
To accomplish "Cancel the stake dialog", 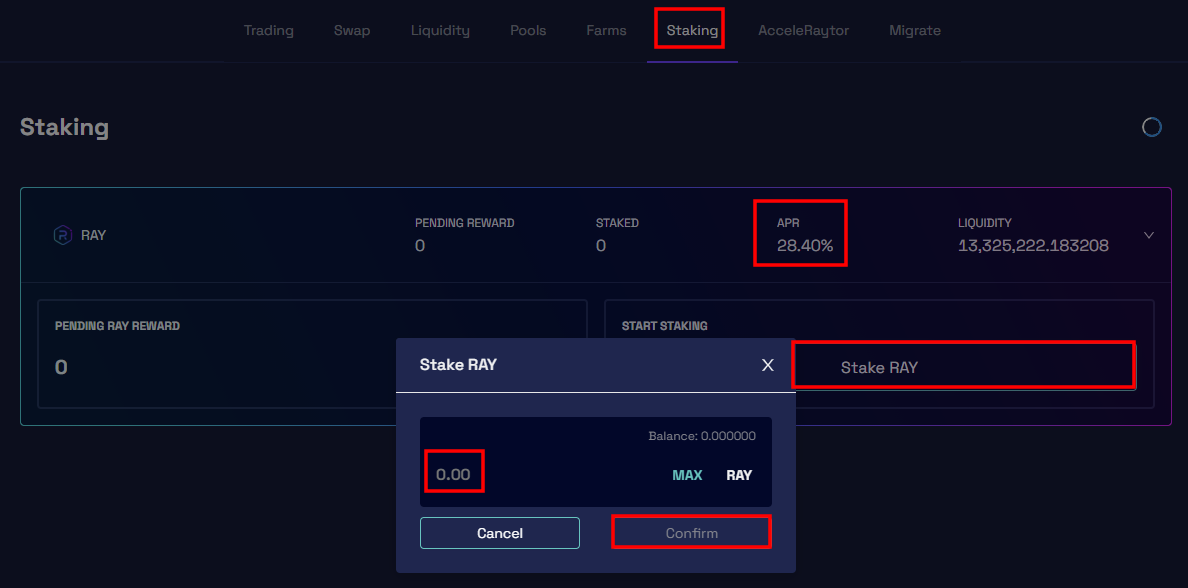I will tap(500, 533).
